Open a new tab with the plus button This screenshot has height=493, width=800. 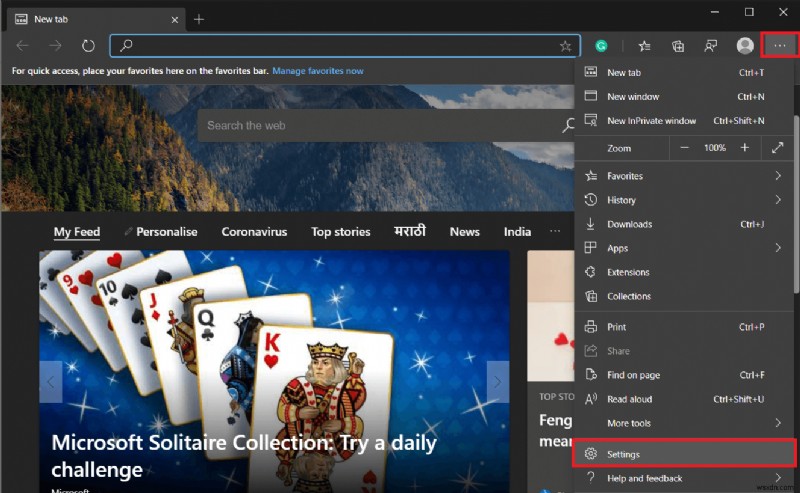point(199,19)
